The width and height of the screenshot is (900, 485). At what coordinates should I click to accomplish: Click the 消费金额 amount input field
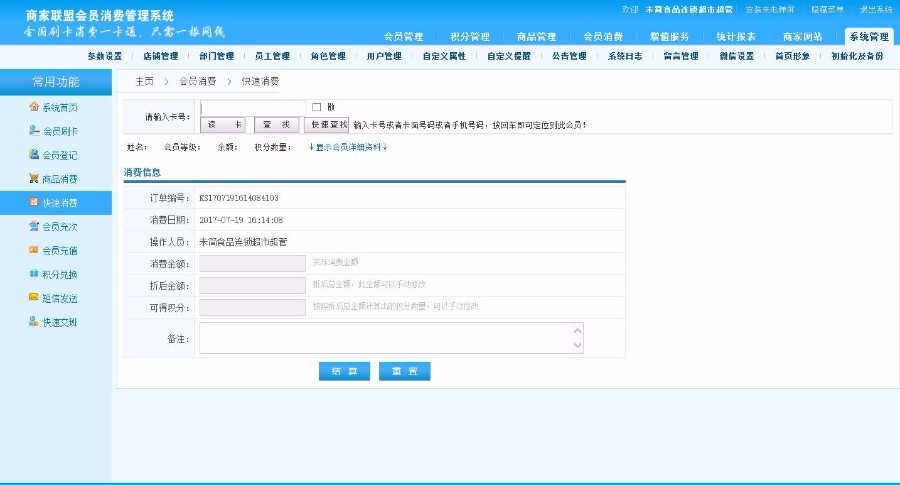pos(253,263)
